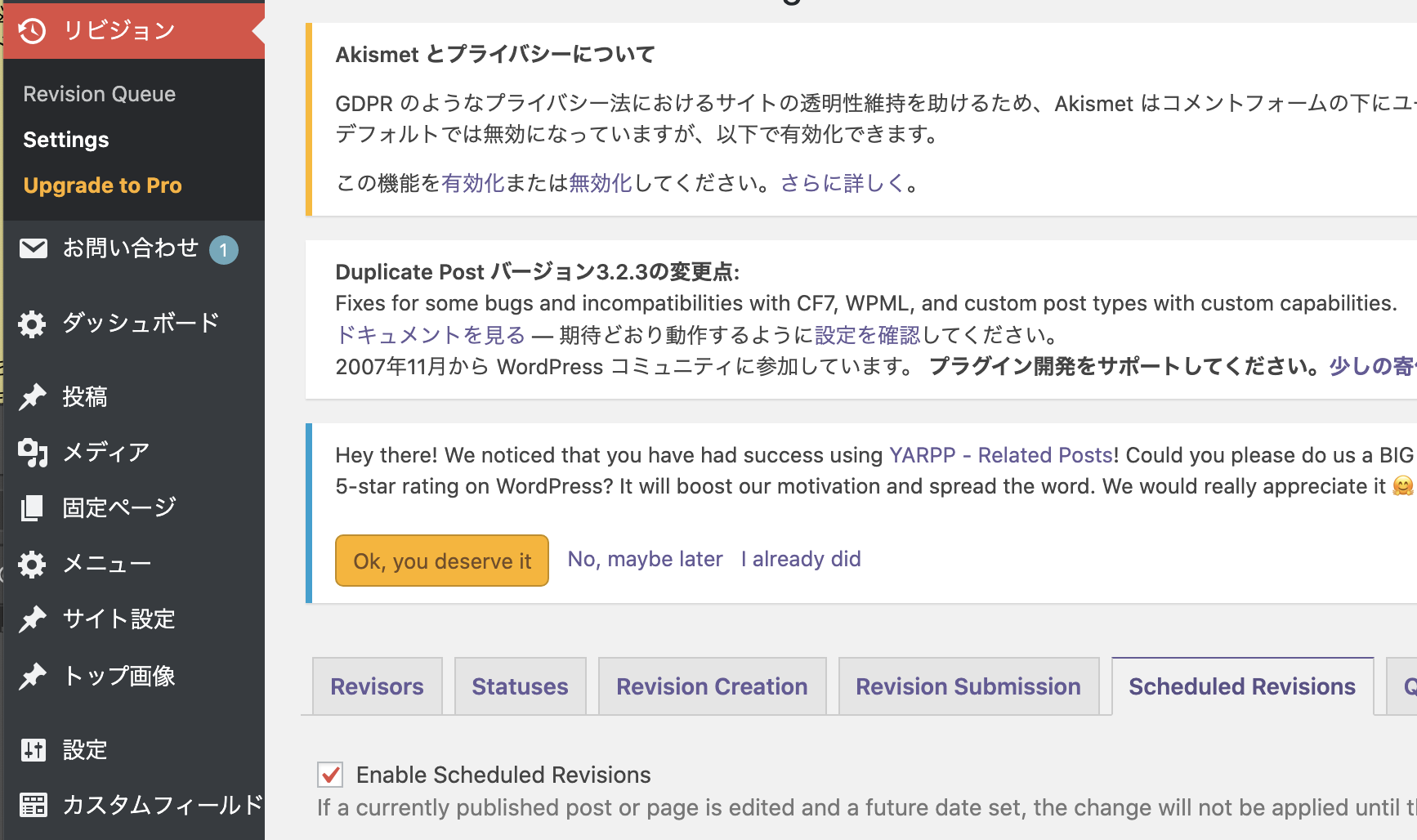
Task: Click the 'I already did' link
Action: point(801,559)
